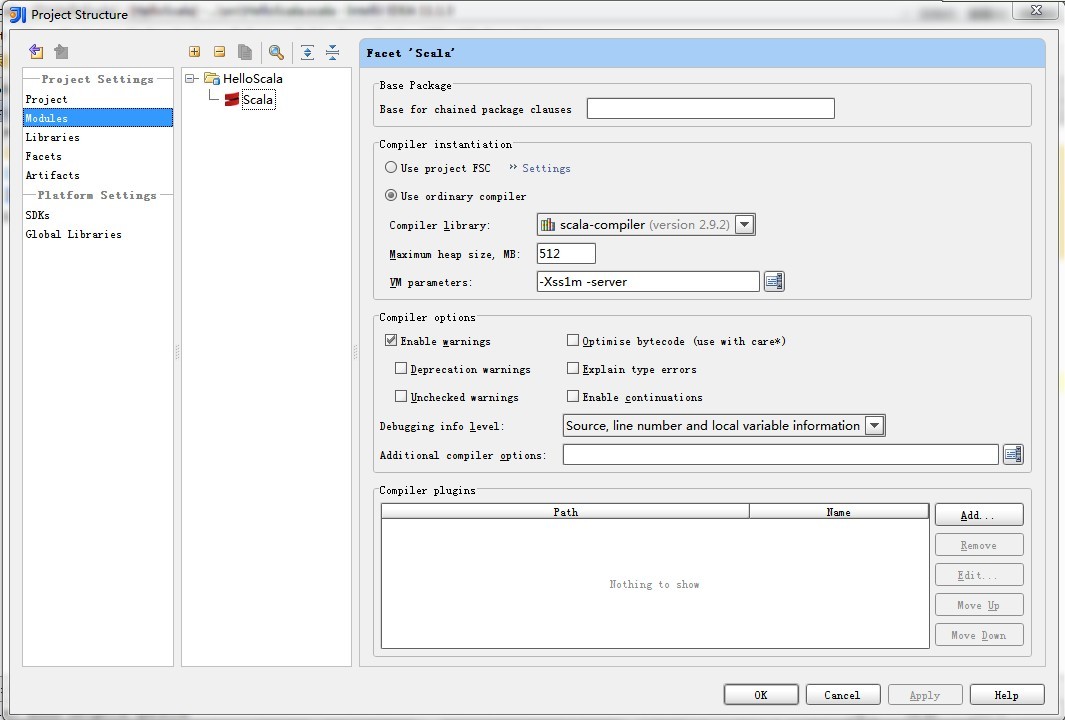The image size is (1065, 720).
Task: Click the Edit... plugin button
Action: (979, 575)
